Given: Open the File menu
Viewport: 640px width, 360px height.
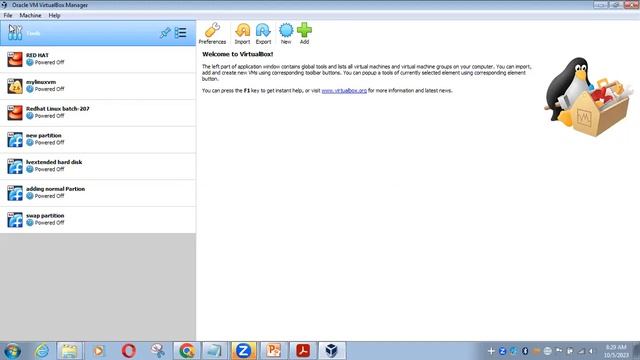Looking at the screenshot, I should pos(8,15).
